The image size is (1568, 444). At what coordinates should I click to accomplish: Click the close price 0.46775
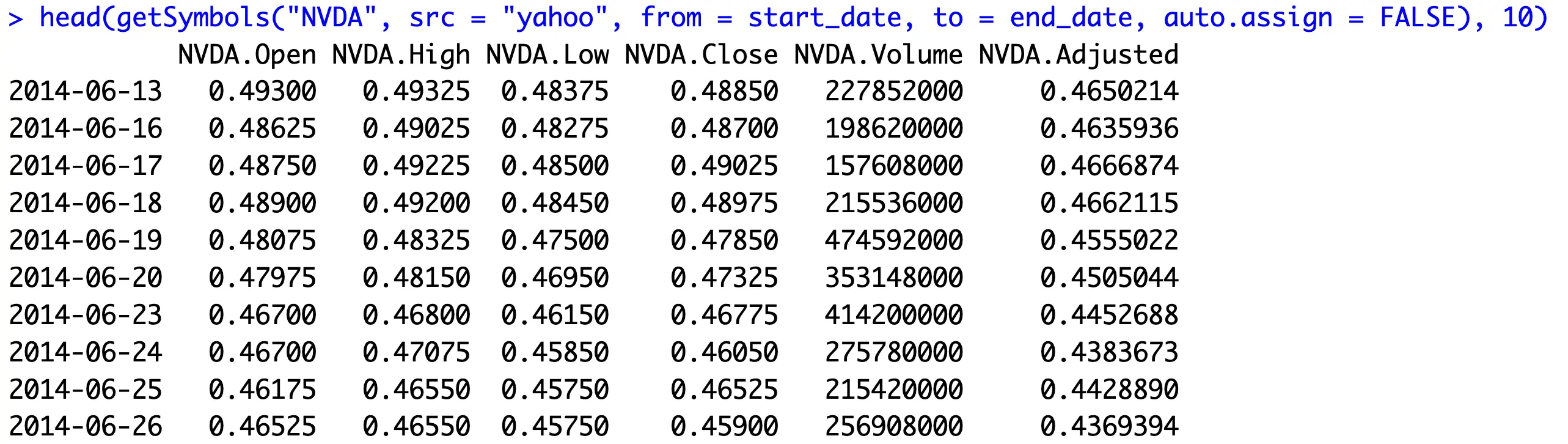725,315
